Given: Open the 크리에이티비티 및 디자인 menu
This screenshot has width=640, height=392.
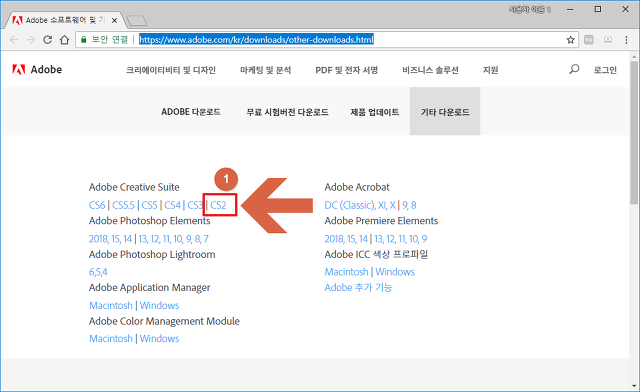Looking at the screenshot, I should tap(171, 70).
